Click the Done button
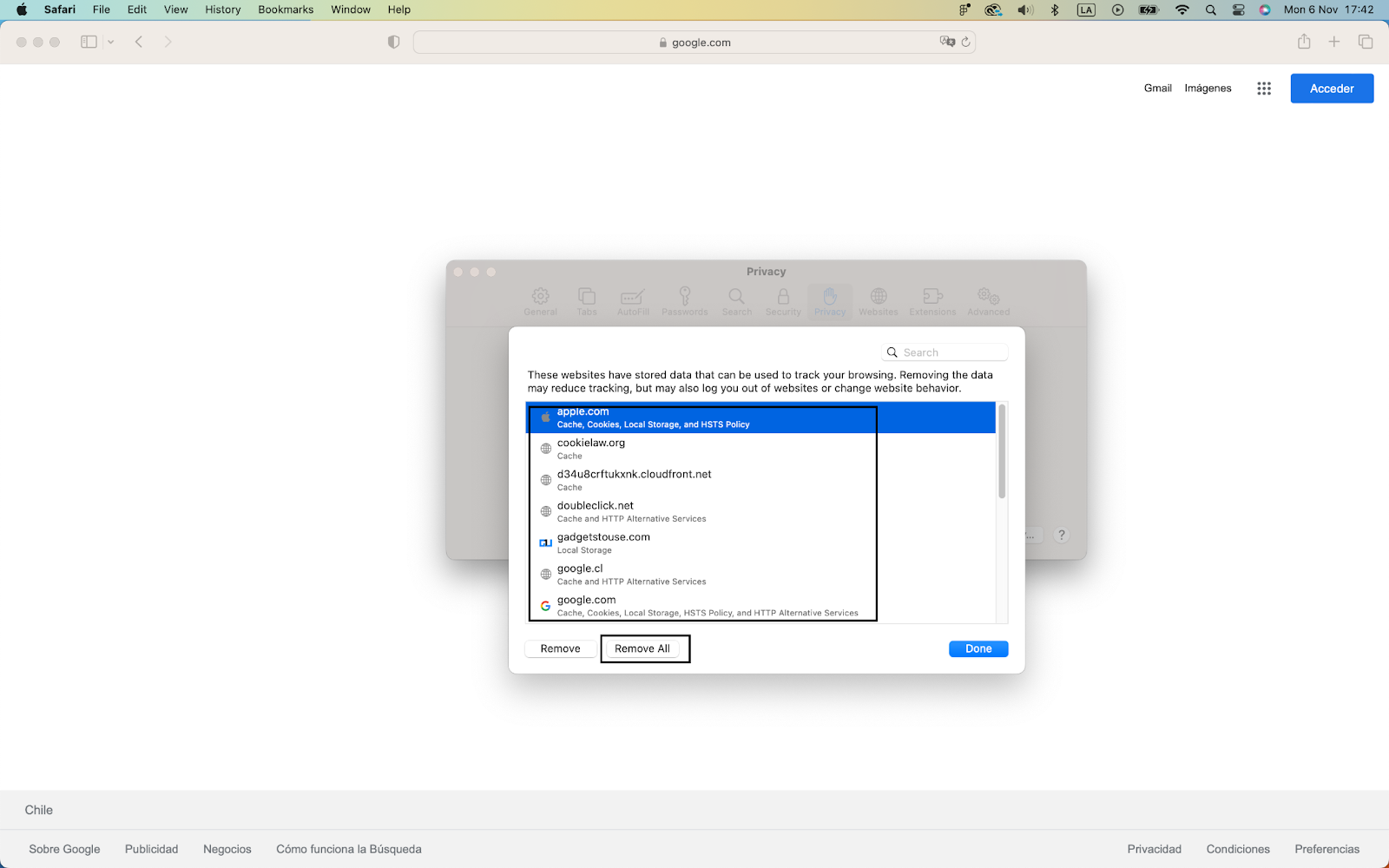The width and height of the screenshot is (1389, 868). pos(978,648)
